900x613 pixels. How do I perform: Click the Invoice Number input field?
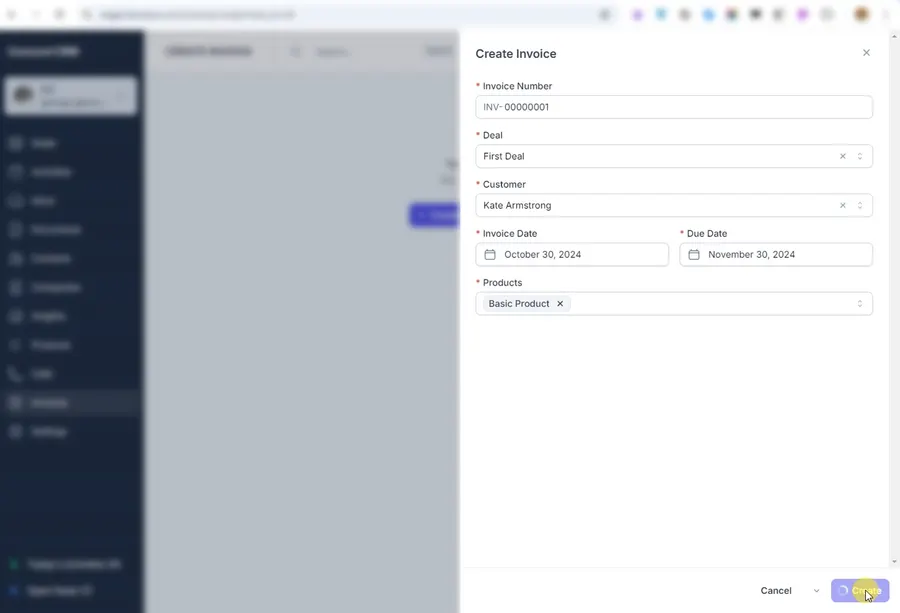tap(674, 107)
